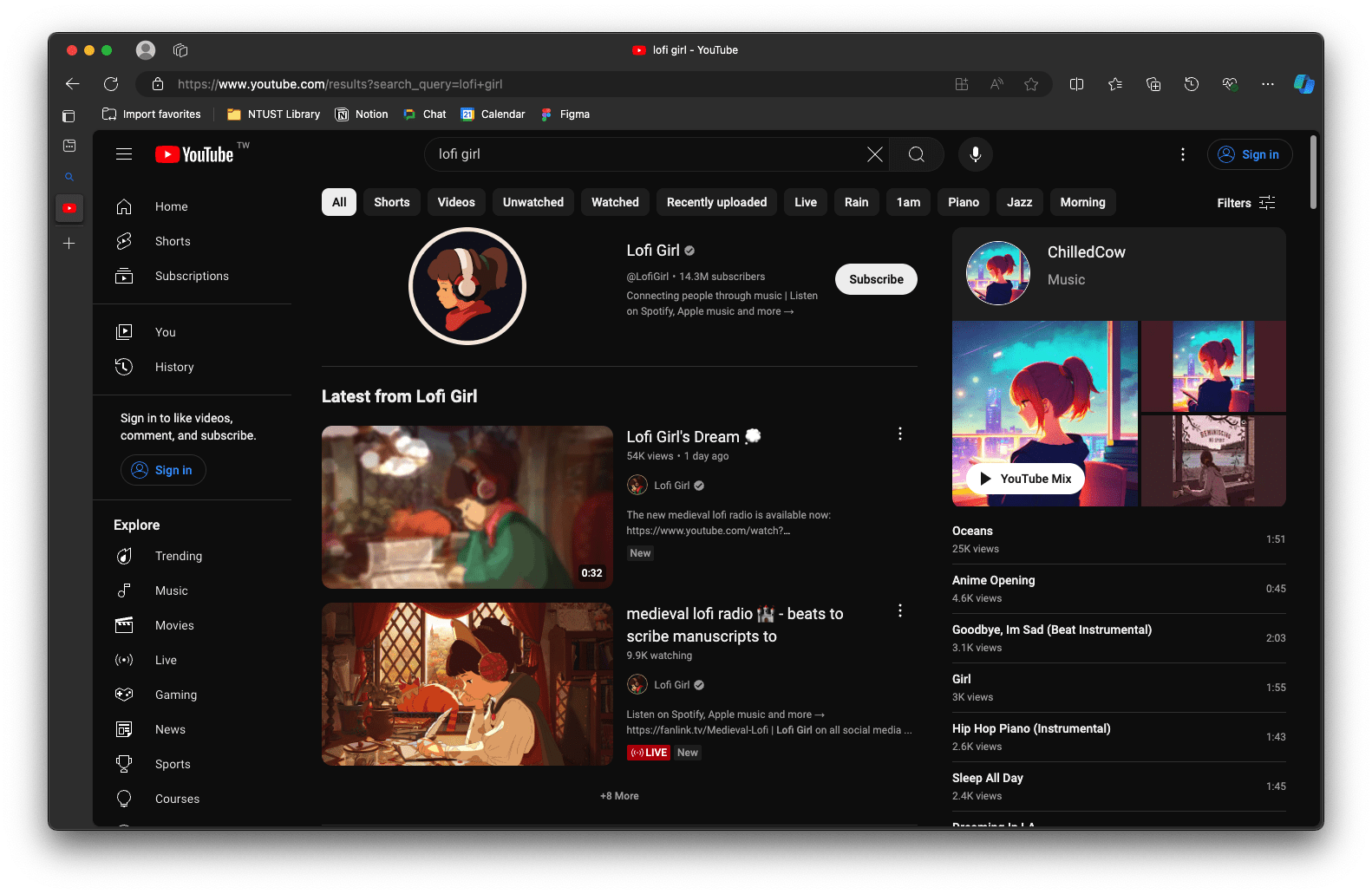Select the Jazz filter chip
The height and width of the screenshot is (894, 1372).
1020,202
